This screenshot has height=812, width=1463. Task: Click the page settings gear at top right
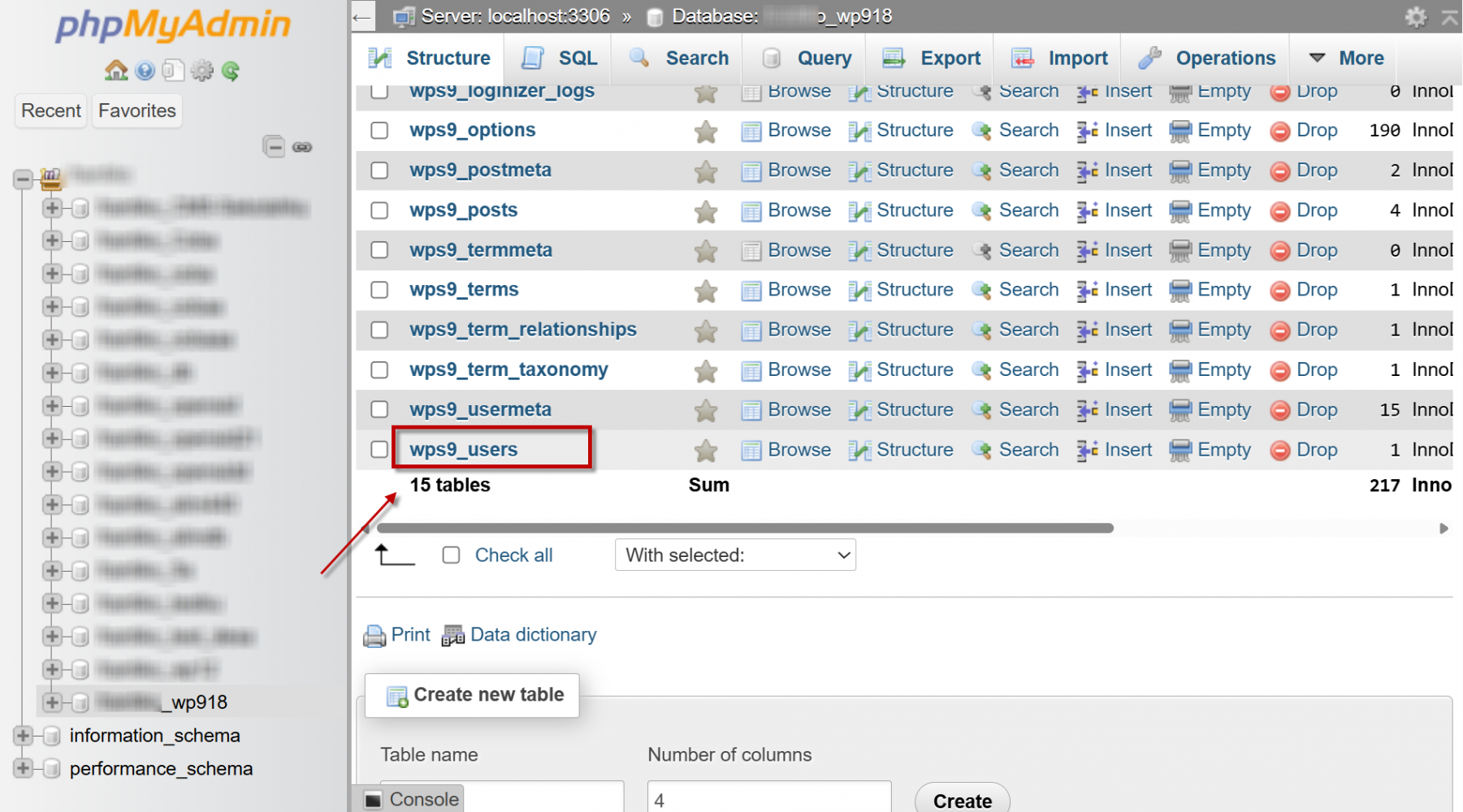pyautogui.click(x=1416, y=16)
